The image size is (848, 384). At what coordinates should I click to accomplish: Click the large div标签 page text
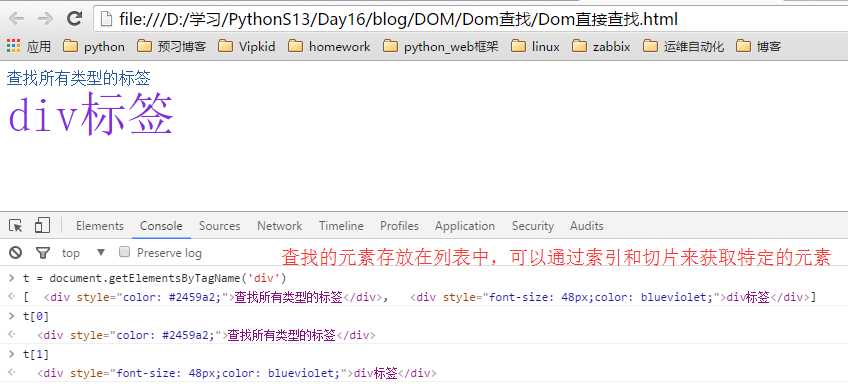tap(91, 114)
